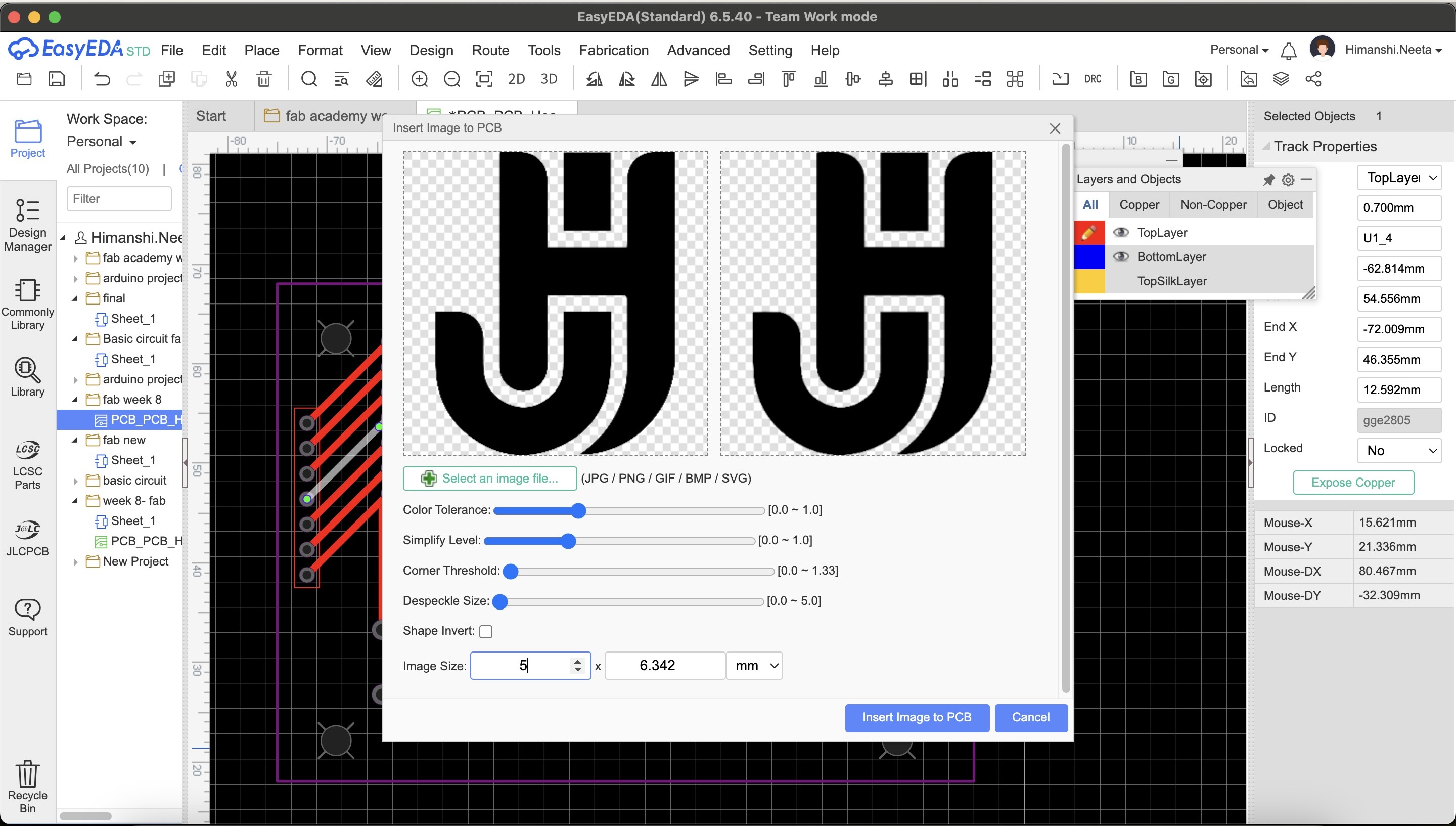The width and height of the screenshot is (1456, 826).
Task: Open the Fabrication menu
Action: click(x=613, y=51)
